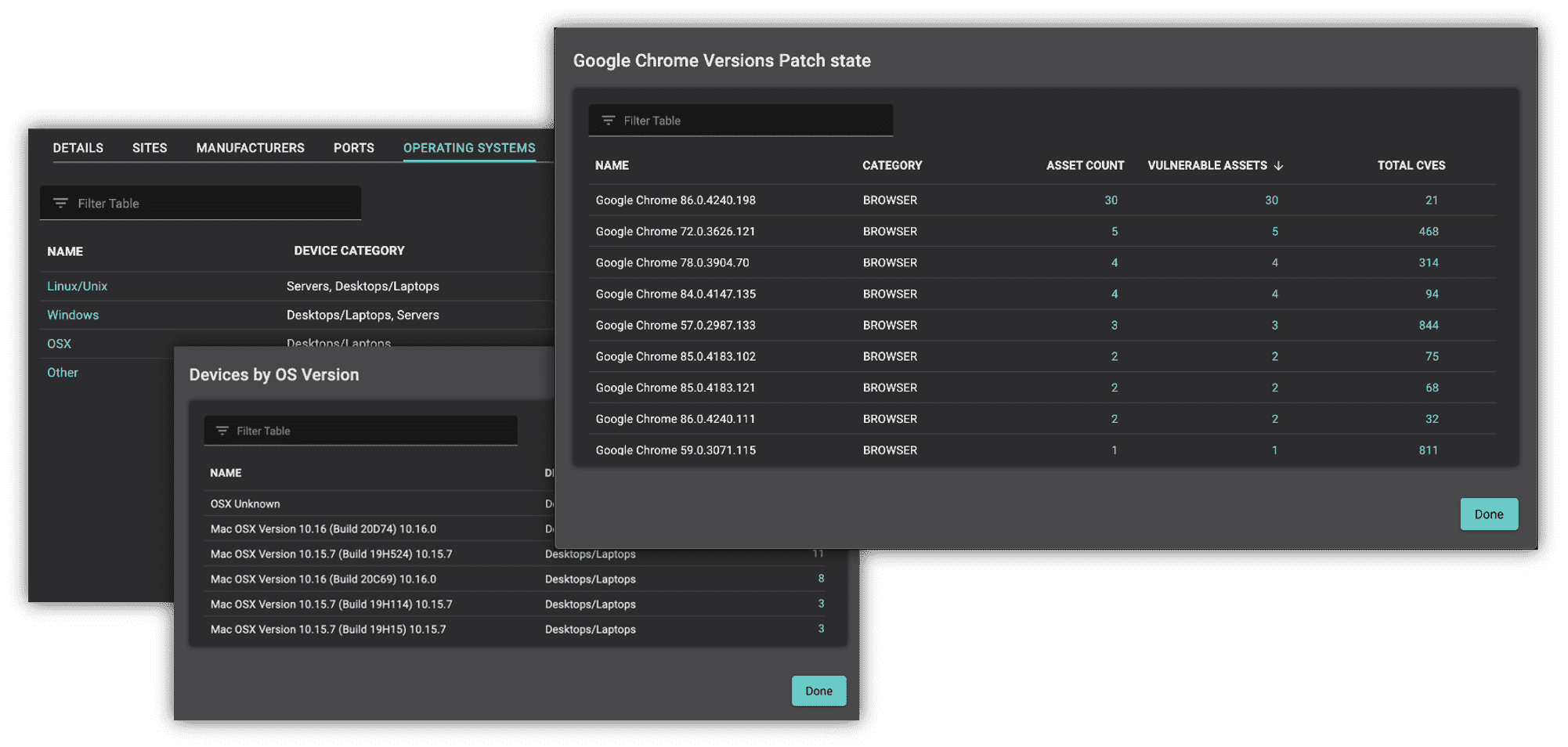Click total CVEs value 75

tap(1432, 356)
